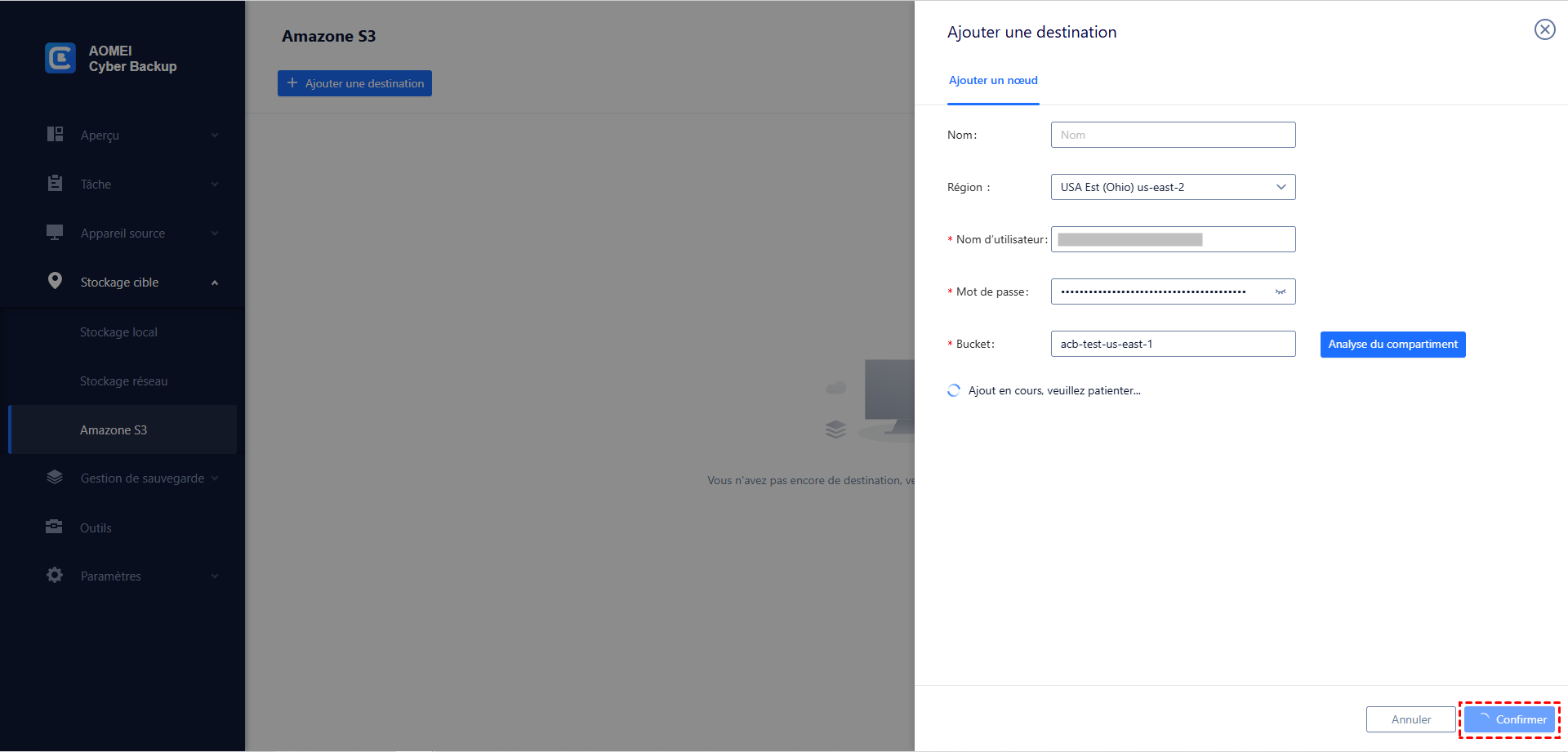
Task: Click the 'Ajout en cours, veuillez patienter...' status text
Action: (x=1054, y=390)
